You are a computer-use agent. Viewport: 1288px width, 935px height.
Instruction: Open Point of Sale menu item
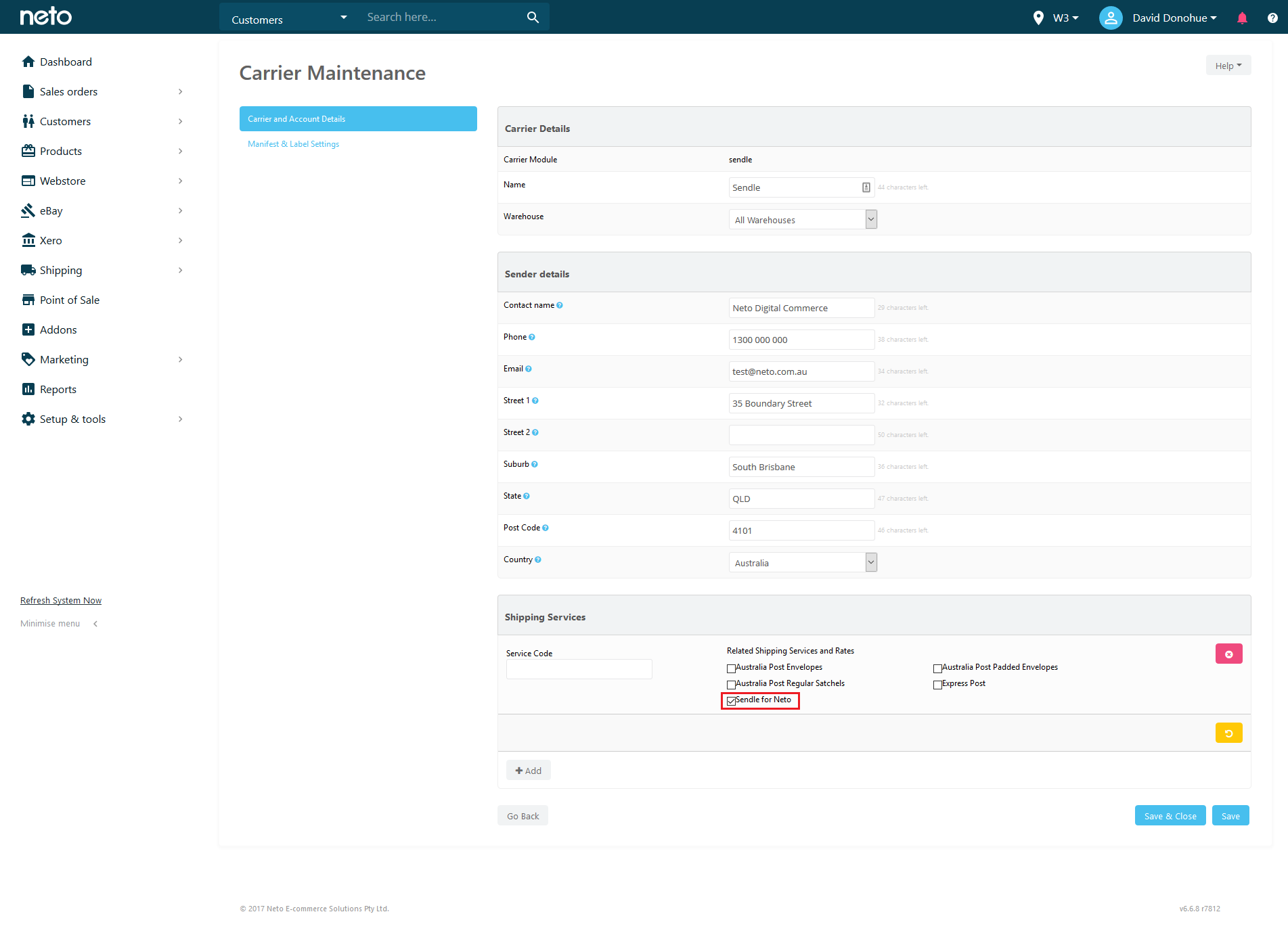[70, 300]
